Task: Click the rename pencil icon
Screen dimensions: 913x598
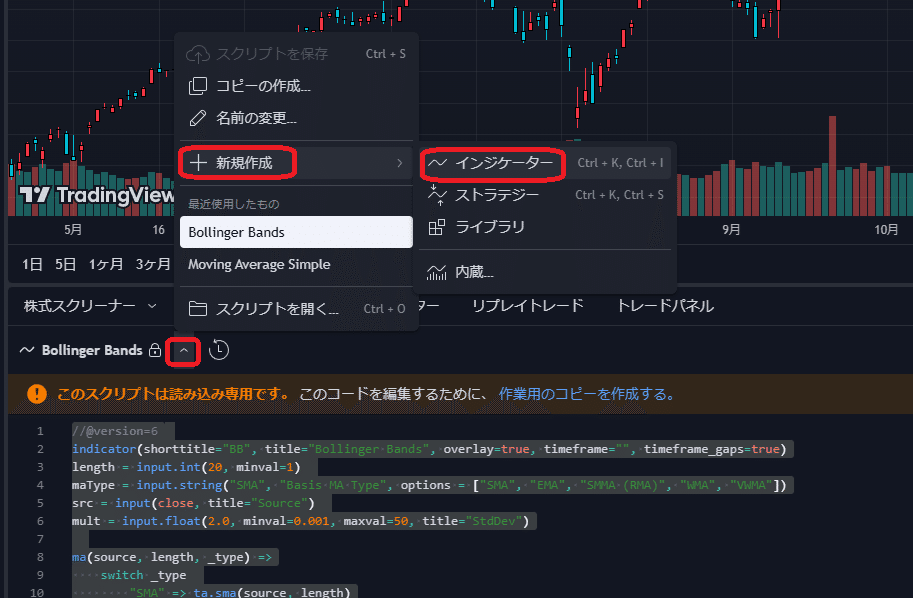Action: pyautogui.click(x=198, y=118)
